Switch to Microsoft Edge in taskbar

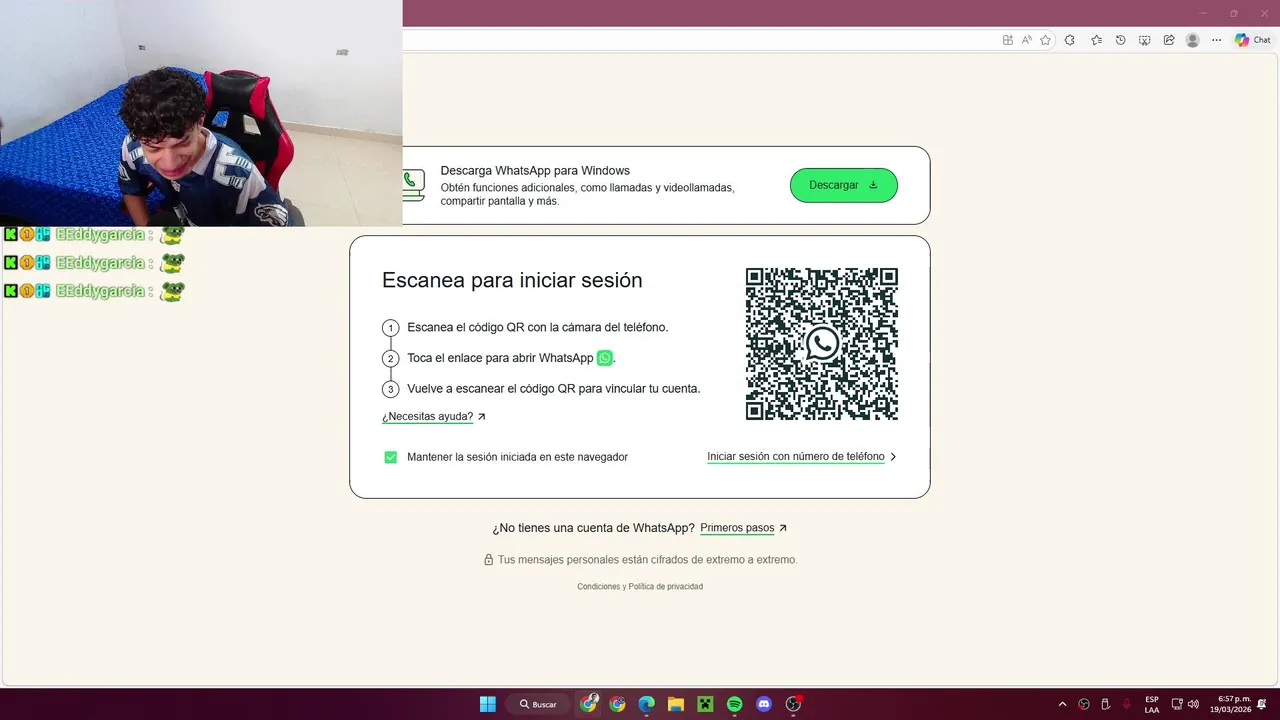pyautogui.click(x=646, y=704)
